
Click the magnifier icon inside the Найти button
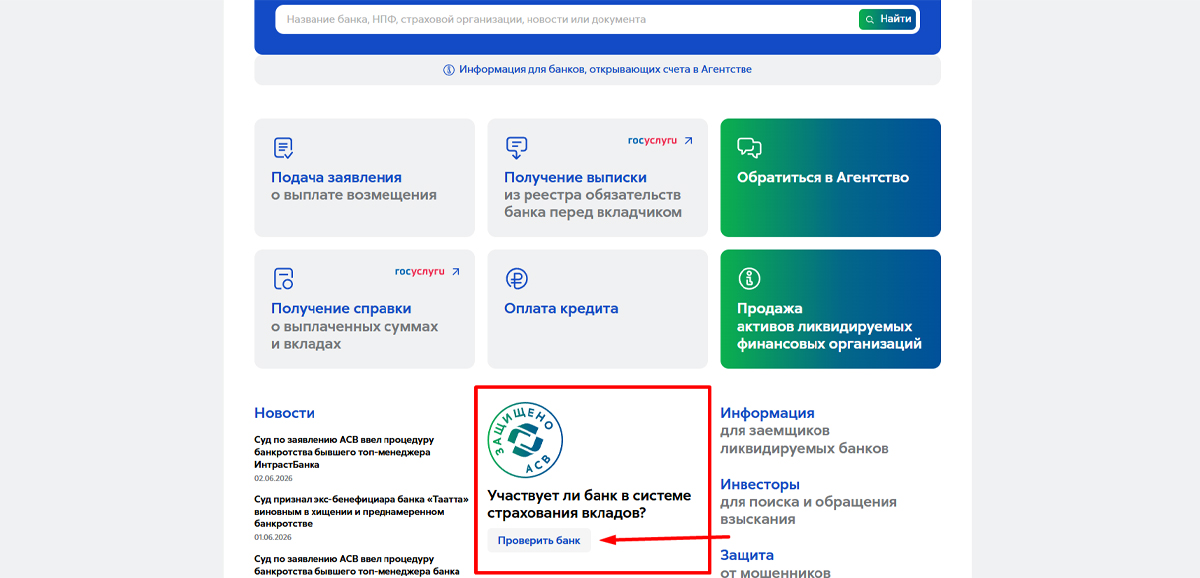pyautogui.click(x=871, y=19)
